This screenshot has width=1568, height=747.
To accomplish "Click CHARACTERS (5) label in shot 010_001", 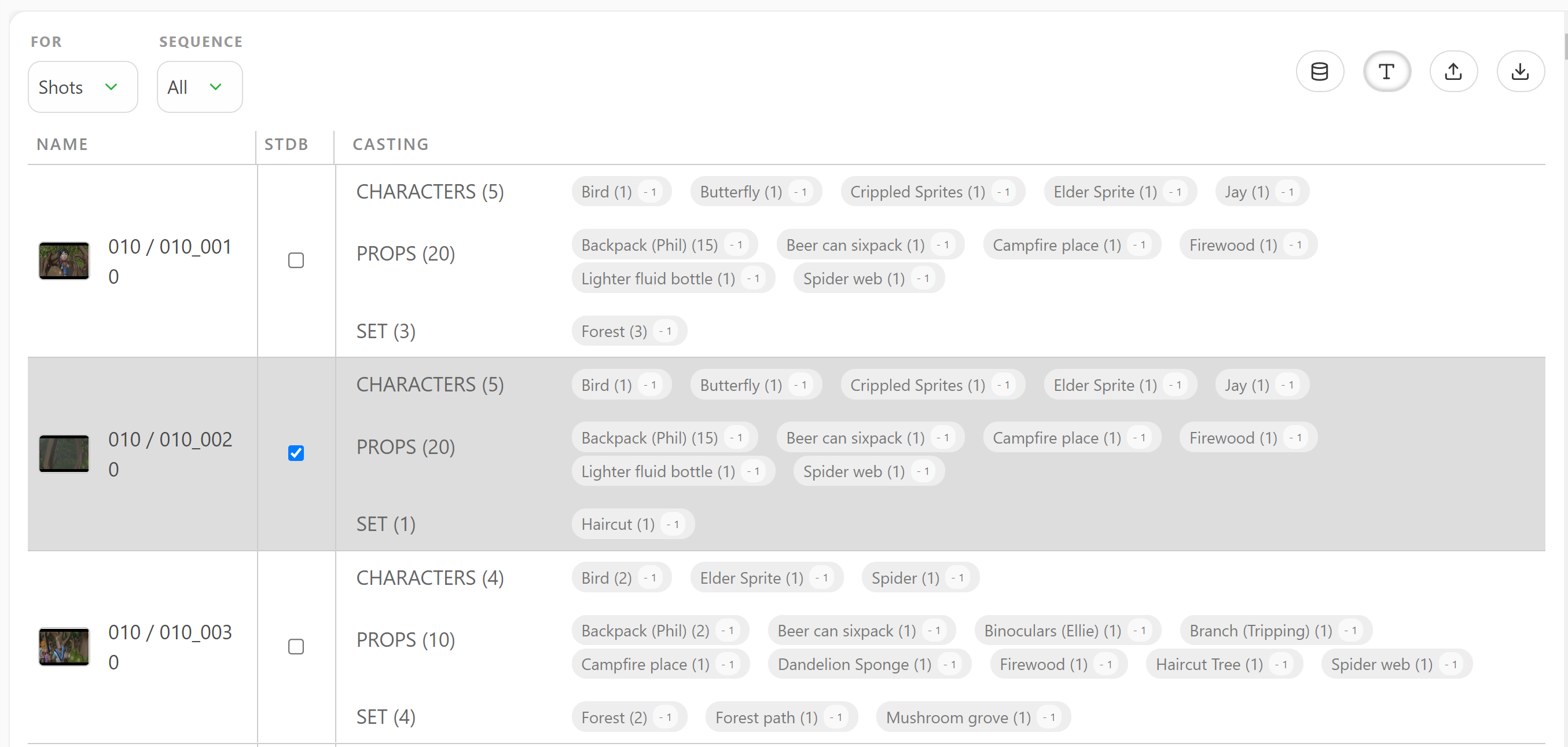I will [x=429, y=192].
